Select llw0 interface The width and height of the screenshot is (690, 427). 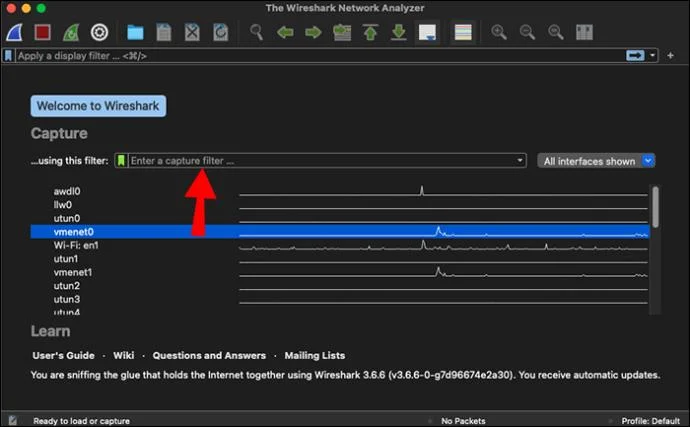coord(62,205)
